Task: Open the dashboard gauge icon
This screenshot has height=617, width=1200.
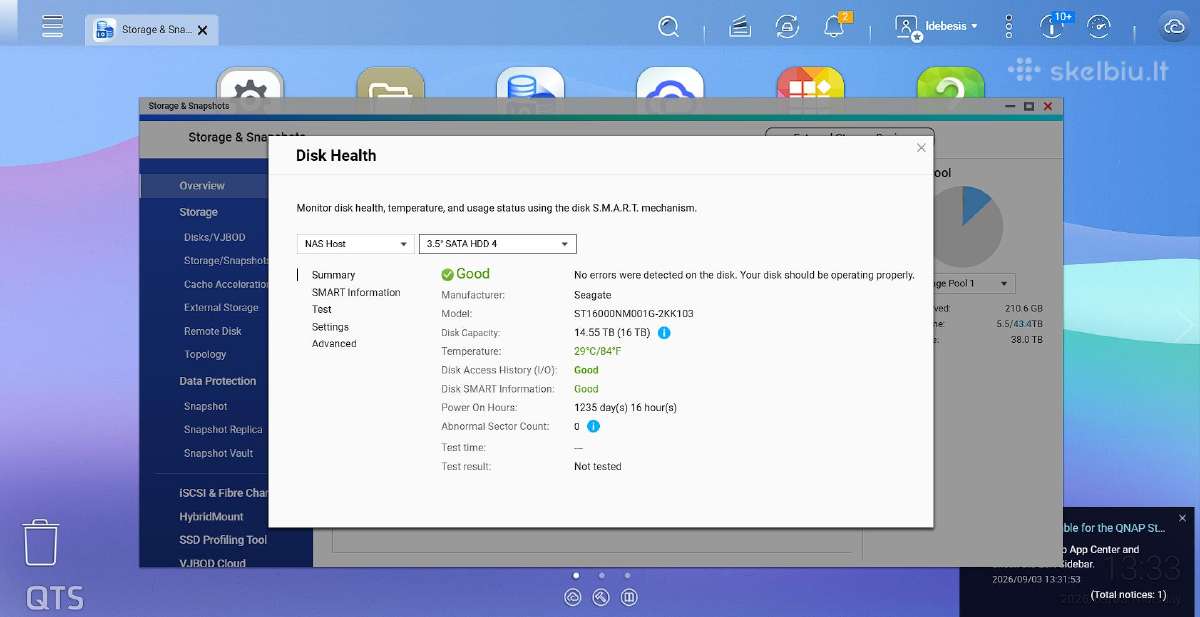Action: (x=1099, y=27)
